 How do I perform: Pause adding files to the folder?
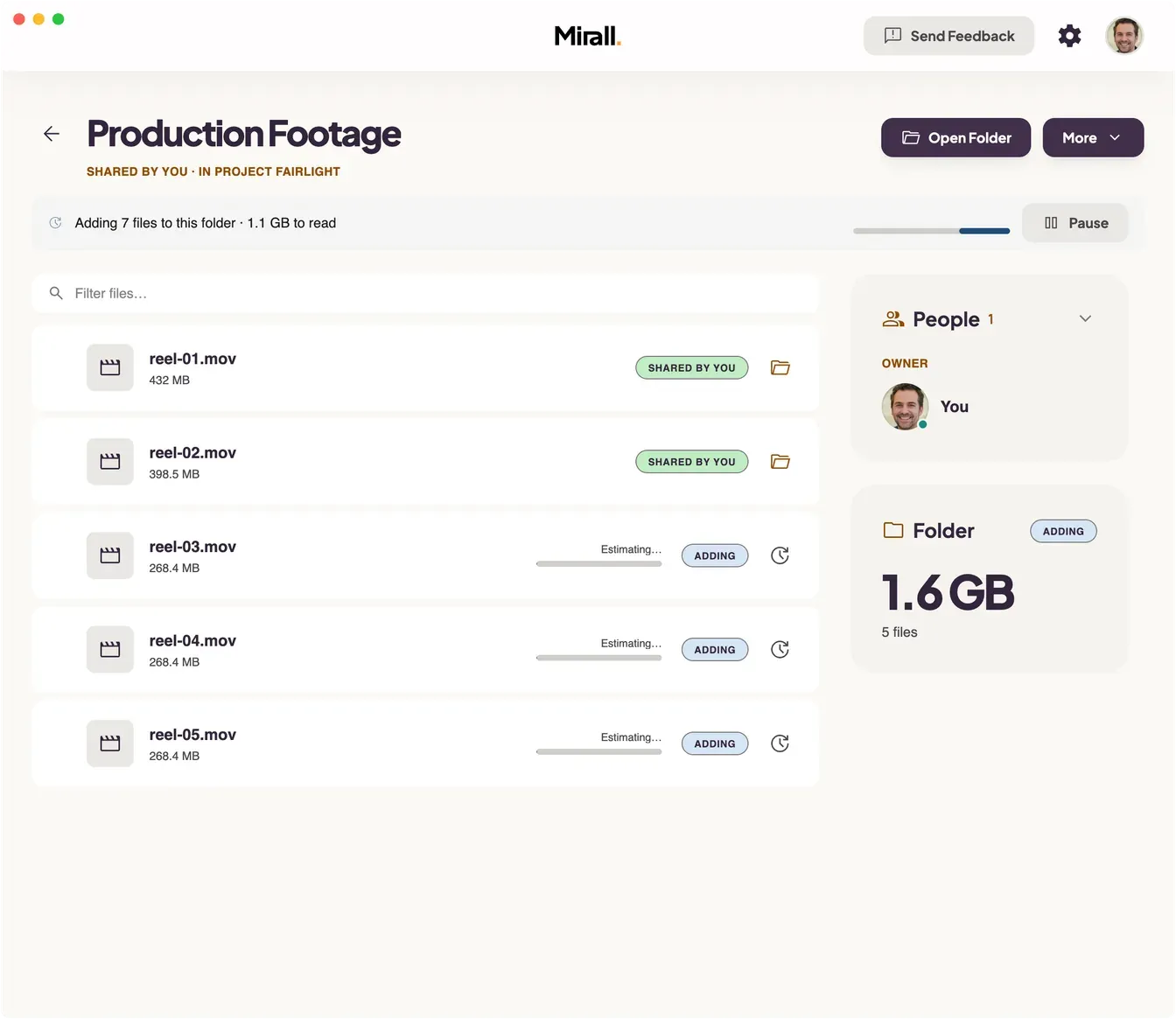tap(1074, 223)
